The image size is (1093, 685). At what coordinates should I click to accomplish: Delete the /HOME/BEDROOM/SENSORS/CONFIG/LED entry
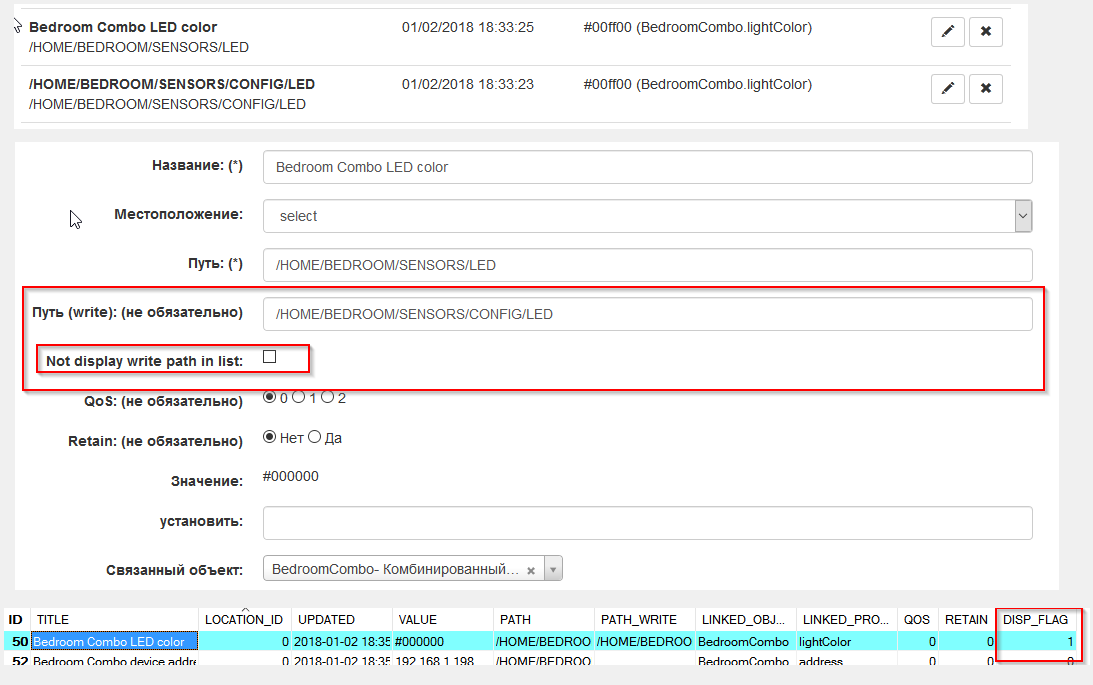point(985,89)
